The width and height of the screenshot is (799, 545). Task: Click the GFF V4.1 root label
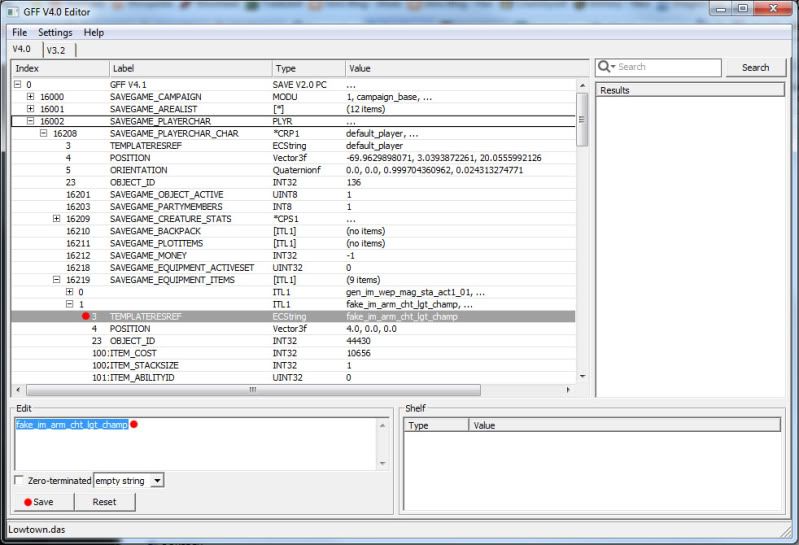pos(128,85)
